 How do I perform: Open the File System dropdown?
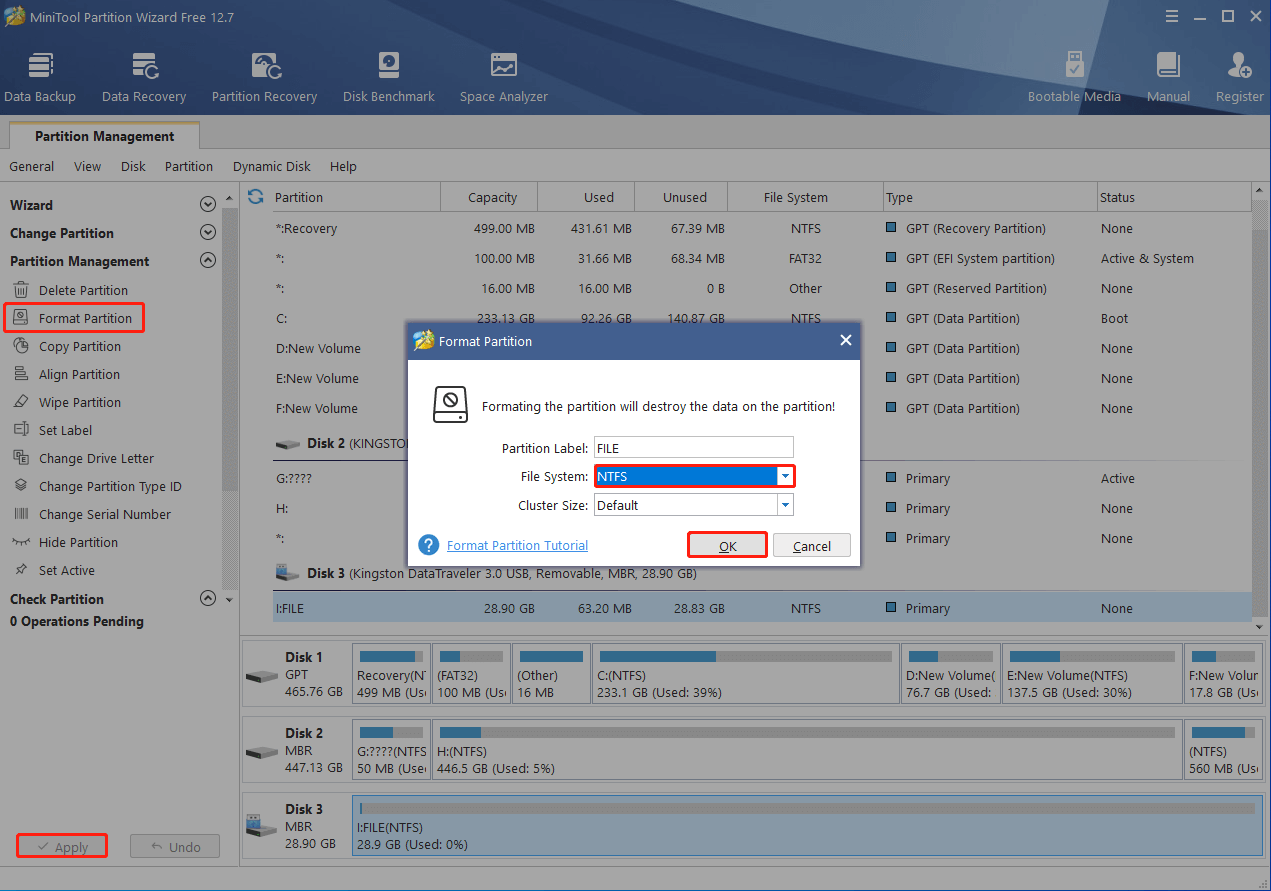point(786,477)
